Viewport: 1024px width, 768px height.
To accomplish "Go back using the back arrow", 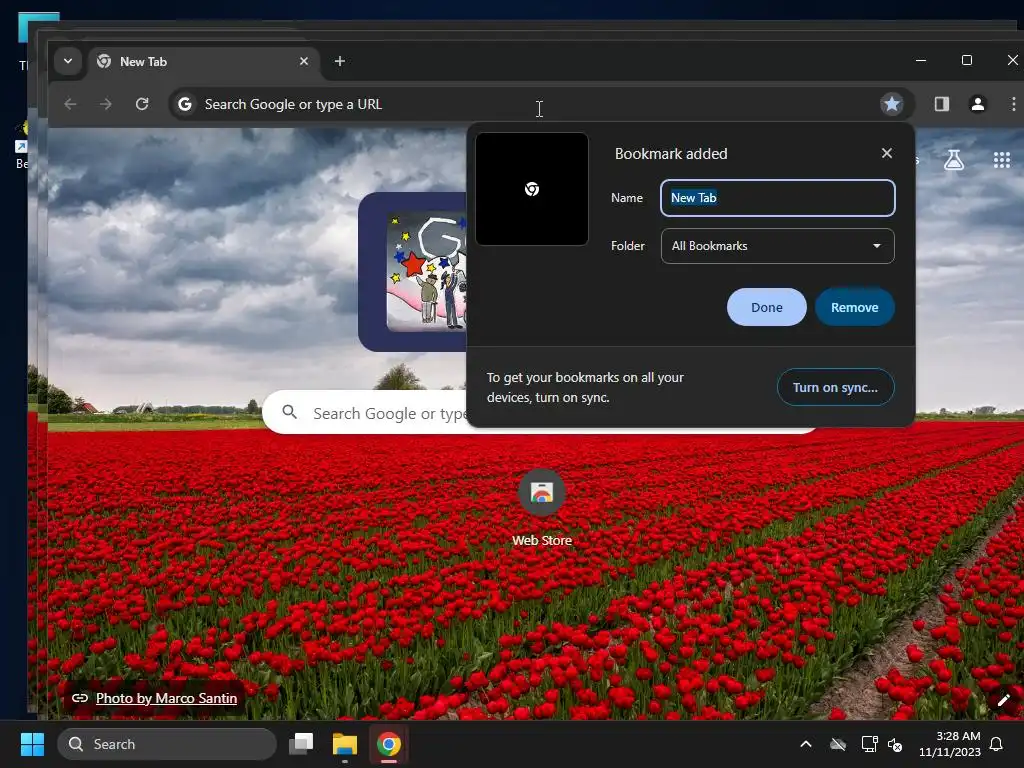I will coord(71,104).
